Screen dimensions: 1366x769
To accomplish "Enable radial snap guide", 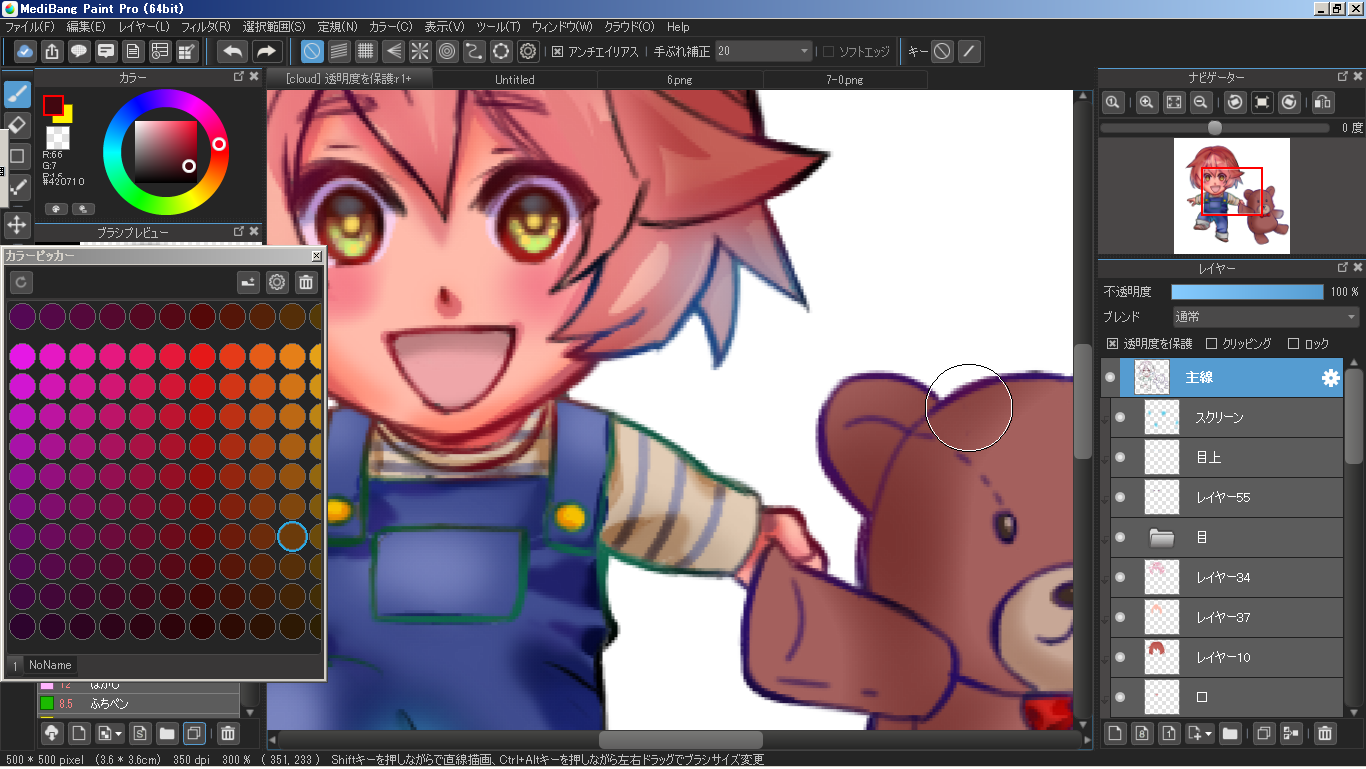I will point(420,51).
